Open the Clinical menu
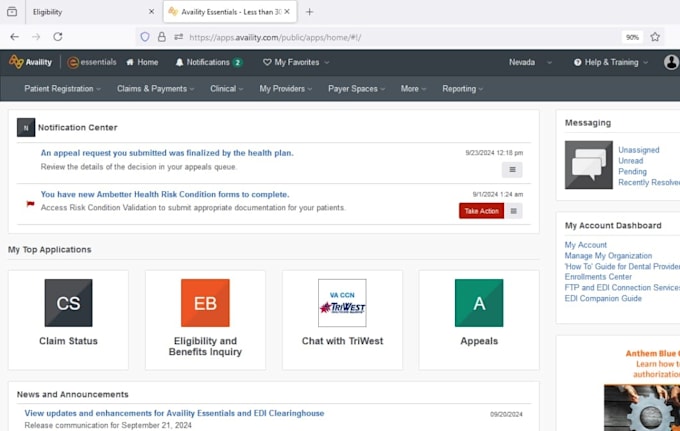 click(226, 88)
